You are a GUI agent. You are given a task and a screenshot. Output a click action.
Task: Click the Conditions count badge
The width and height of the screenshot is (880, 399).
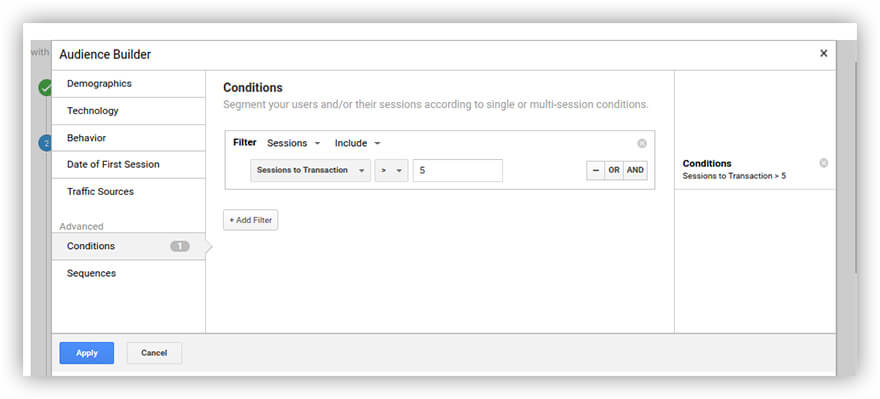pos(180,246)
